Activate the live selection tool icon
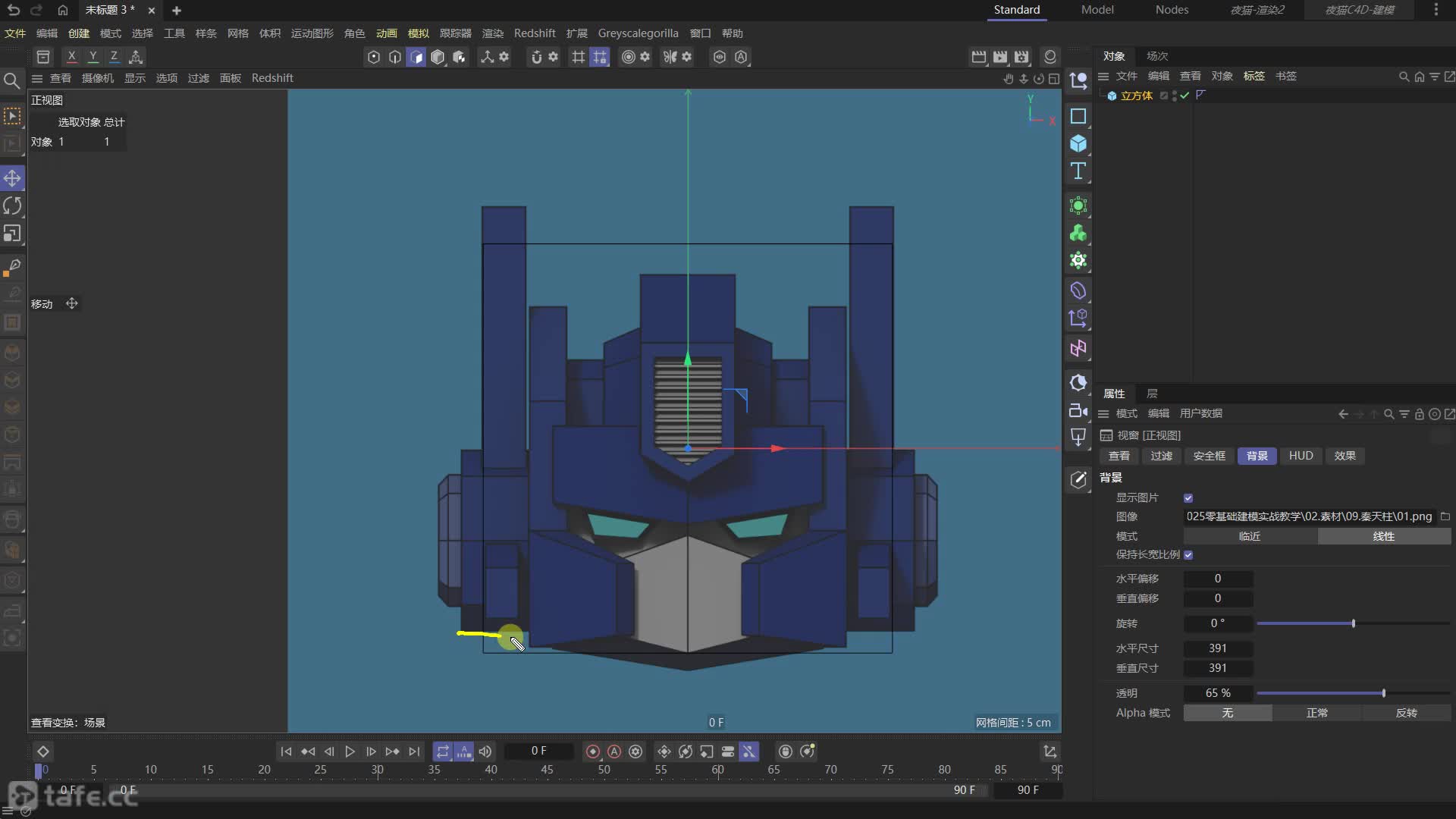Screen dimensions: 1456x819 (12, 116)
